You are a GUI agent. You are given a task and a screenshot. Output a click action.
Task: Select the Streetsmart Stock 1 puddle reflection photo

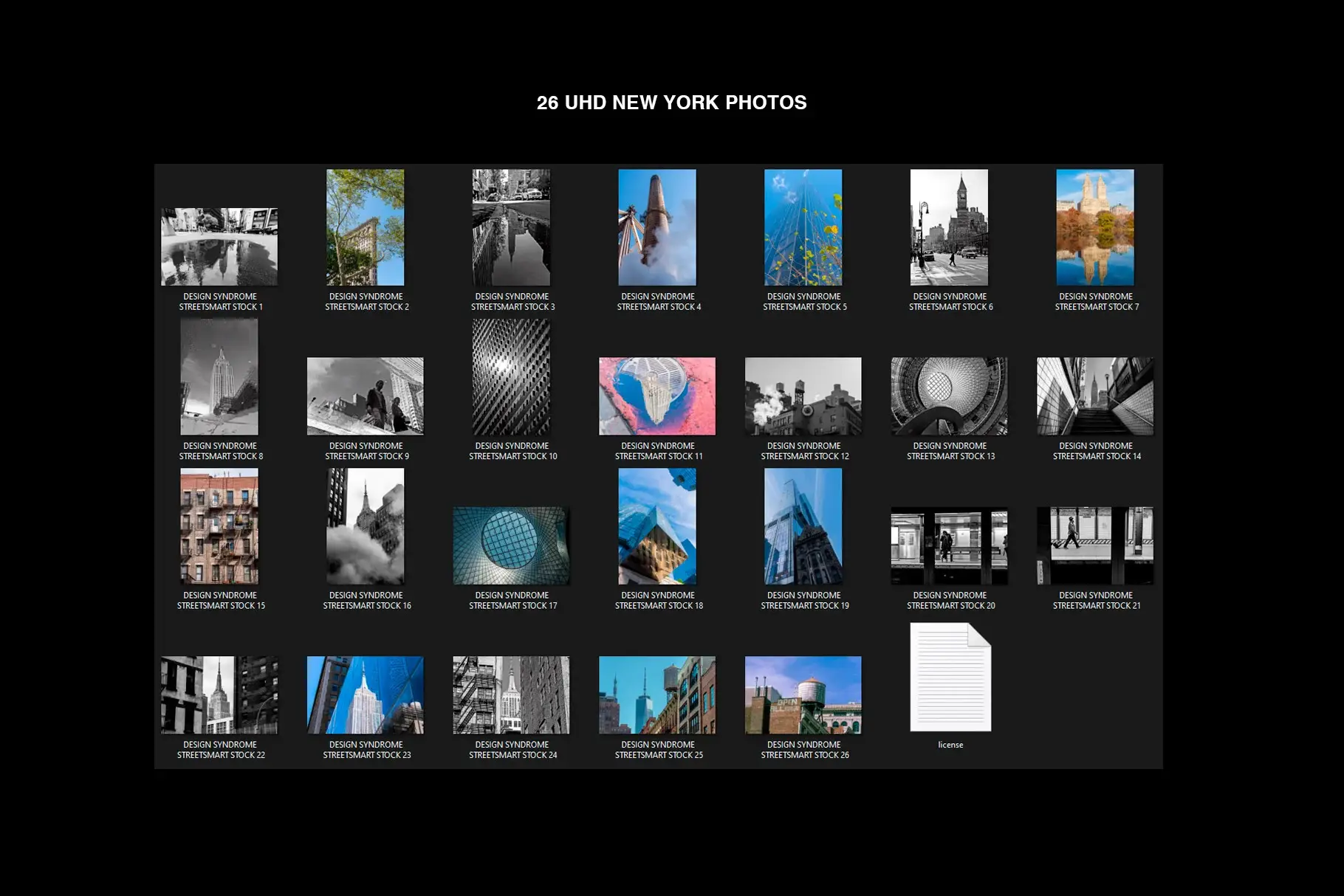pyautogui.click(x=219, y=244)
